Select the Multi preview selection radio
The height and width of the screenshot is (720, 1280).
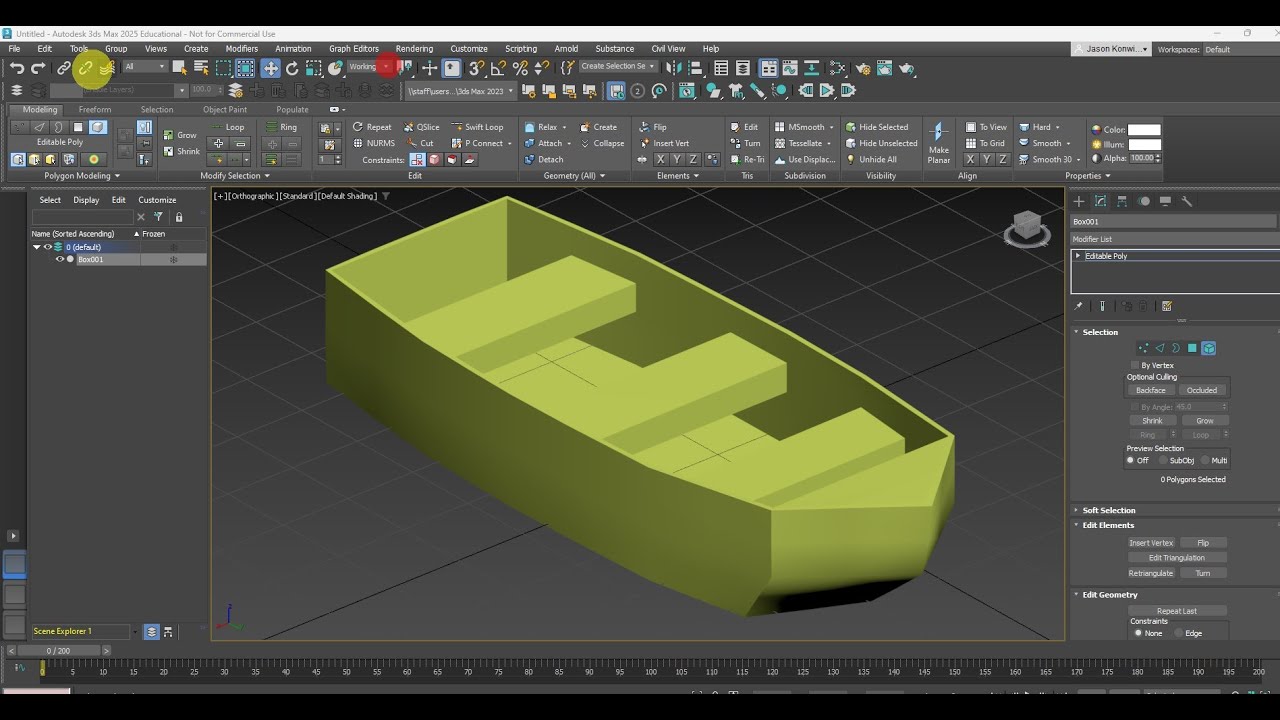click(1206, 460)
